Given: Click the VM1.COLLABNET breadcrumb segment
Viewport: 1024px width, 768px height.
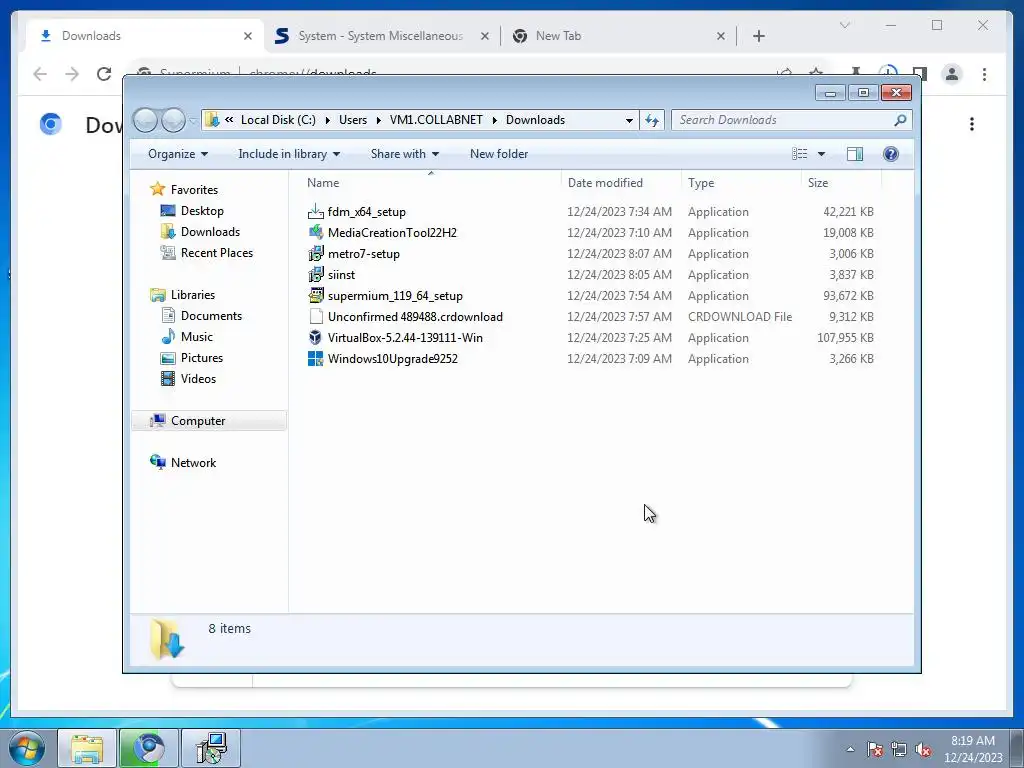Looking at the screenshot, I should pos(436,120).
